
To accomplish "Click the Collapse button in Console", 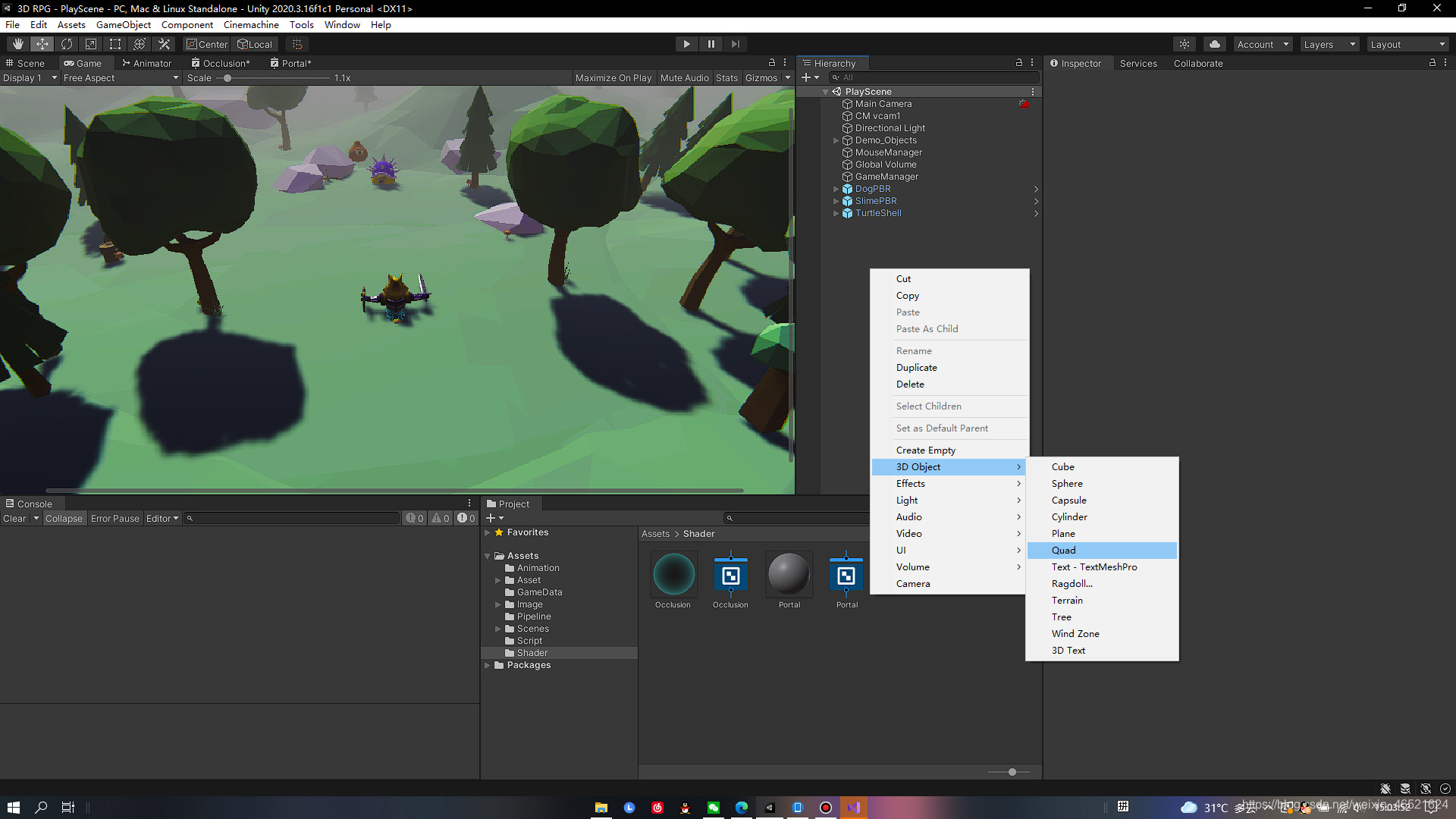I will click(x=64, y=519).
